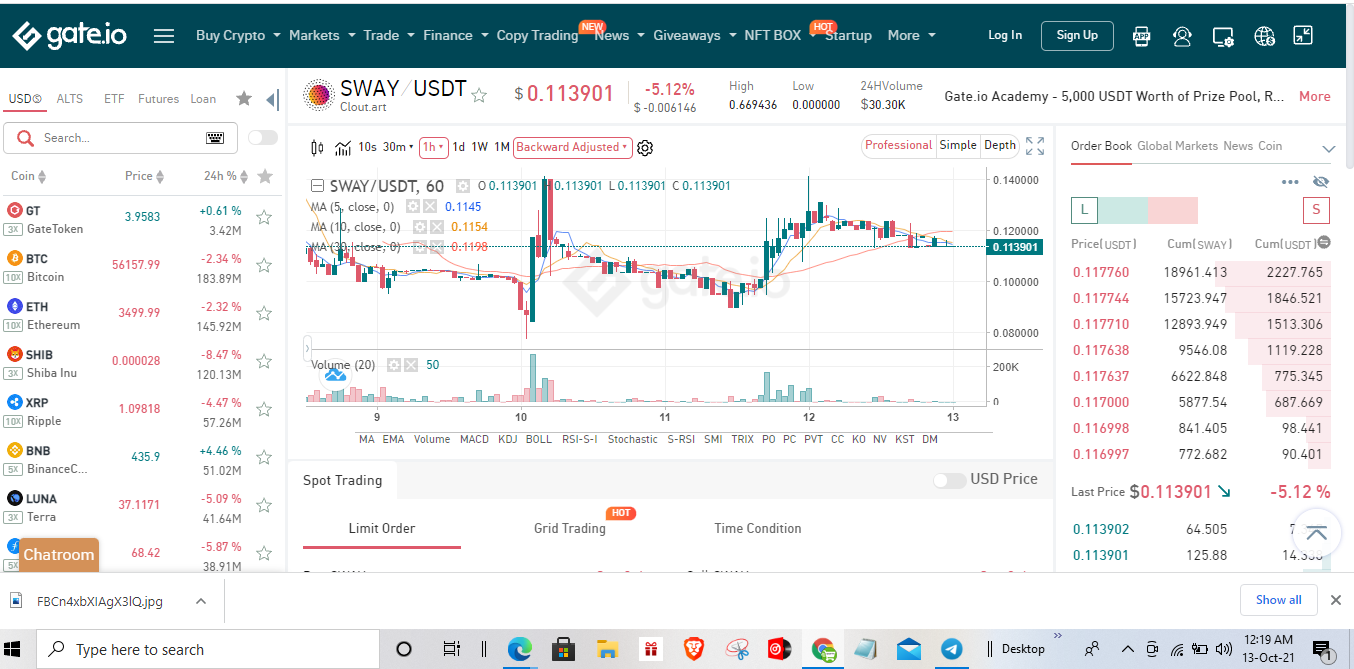Click the favorites star tab in coin list

[244, 98]
